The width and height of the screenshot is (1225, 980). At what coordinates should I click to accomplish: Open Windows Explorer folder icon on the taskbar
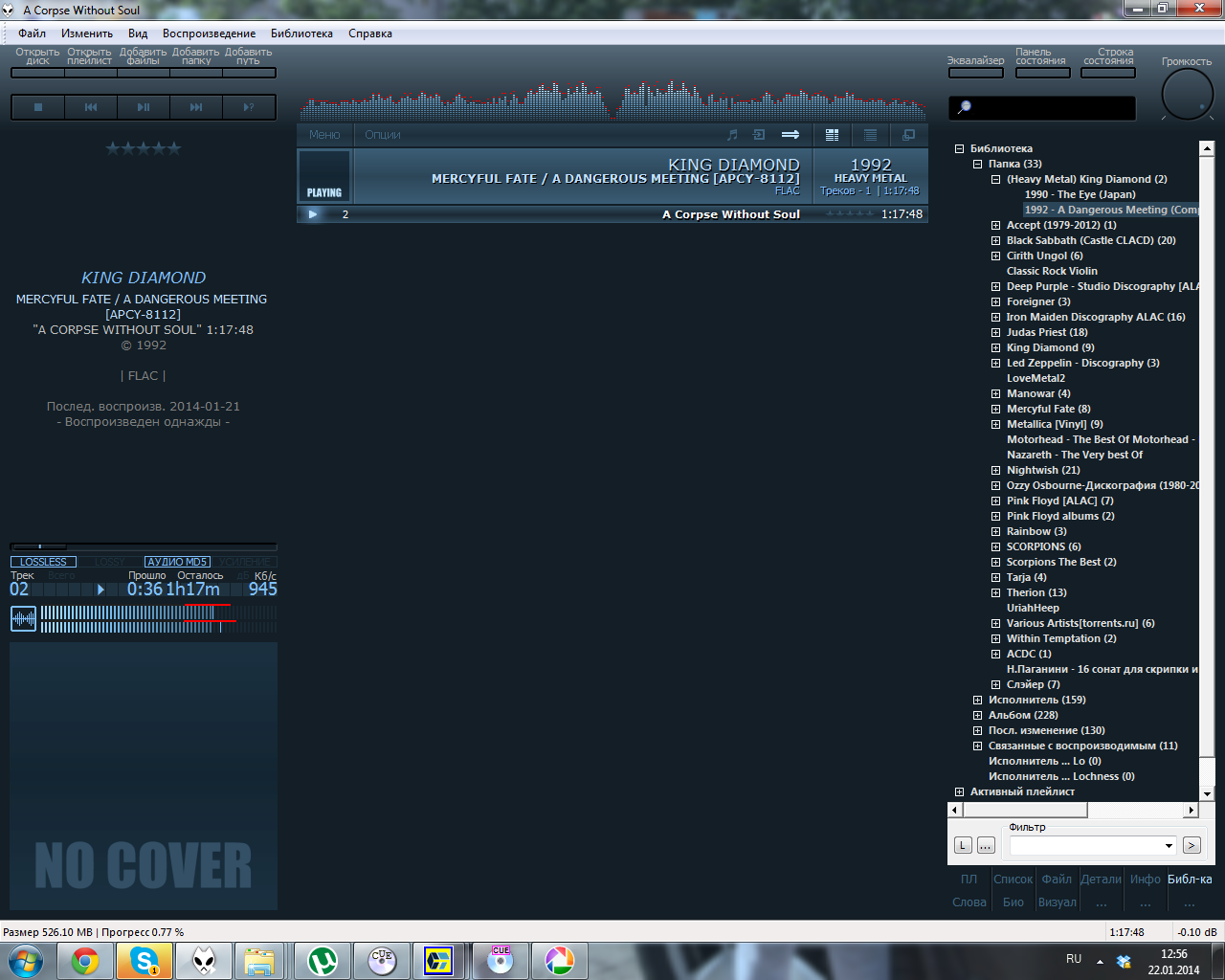(x=259, y=961)
